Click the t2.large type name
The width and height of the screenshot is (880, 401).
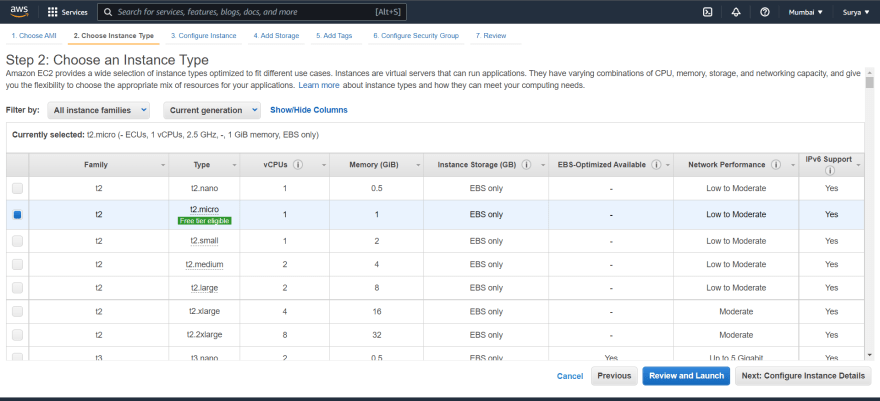[204, 288]
